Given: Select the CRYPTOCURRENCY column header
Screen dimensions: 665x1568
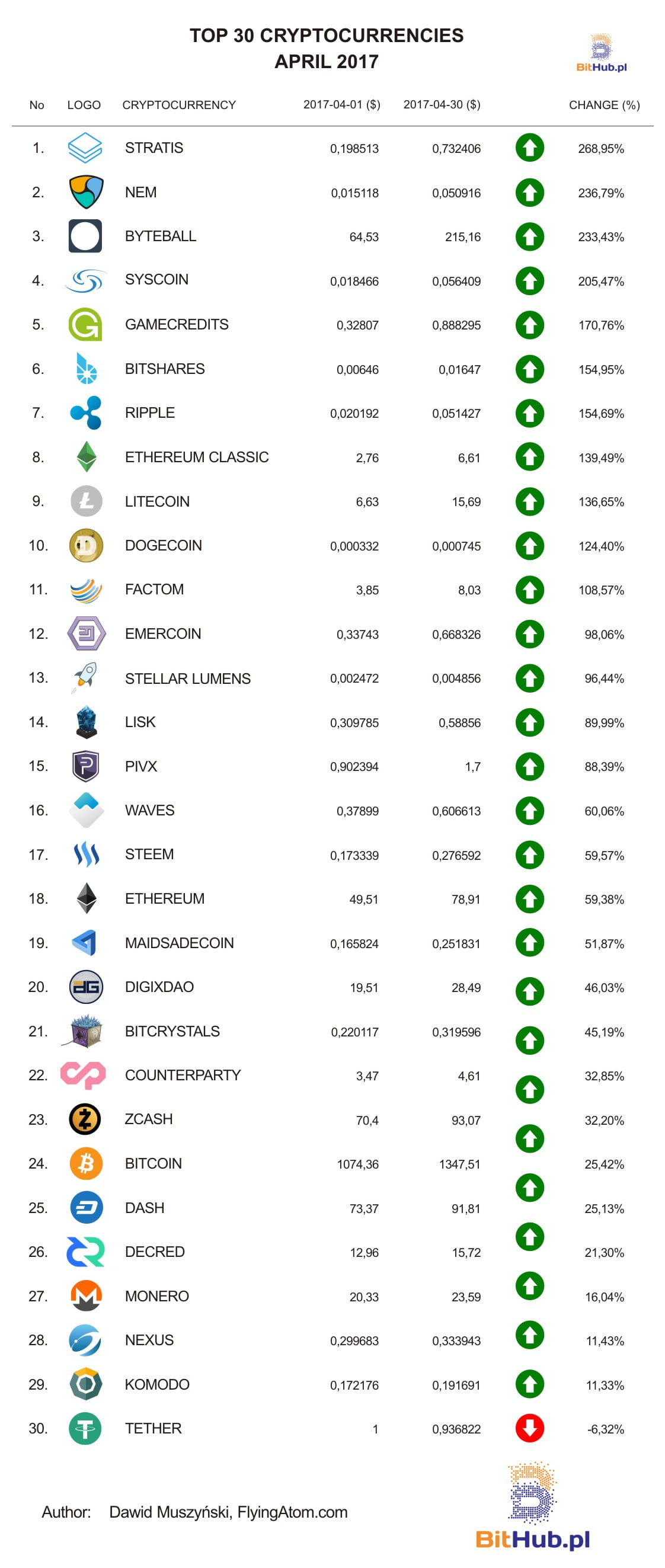Looking at the screenshot, I should tap(179, 105).
